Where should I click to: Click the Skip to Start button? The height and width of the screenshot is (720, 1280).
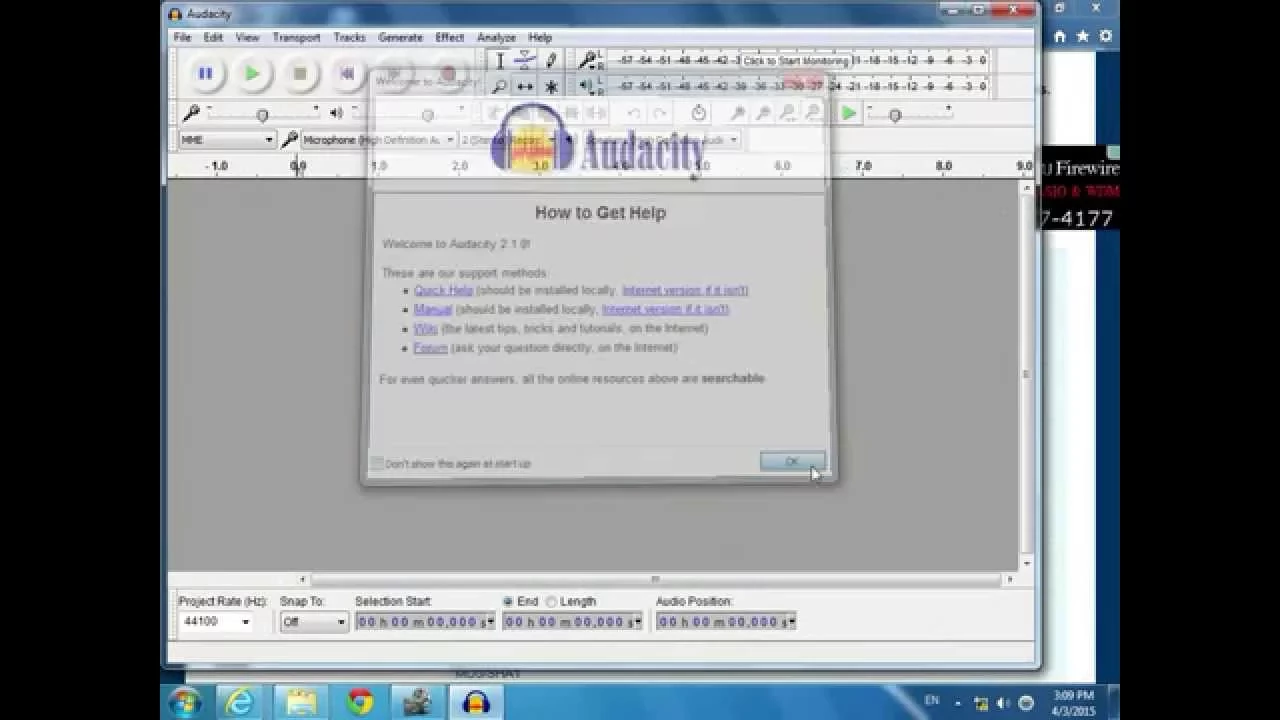click(x=347, y=74)
